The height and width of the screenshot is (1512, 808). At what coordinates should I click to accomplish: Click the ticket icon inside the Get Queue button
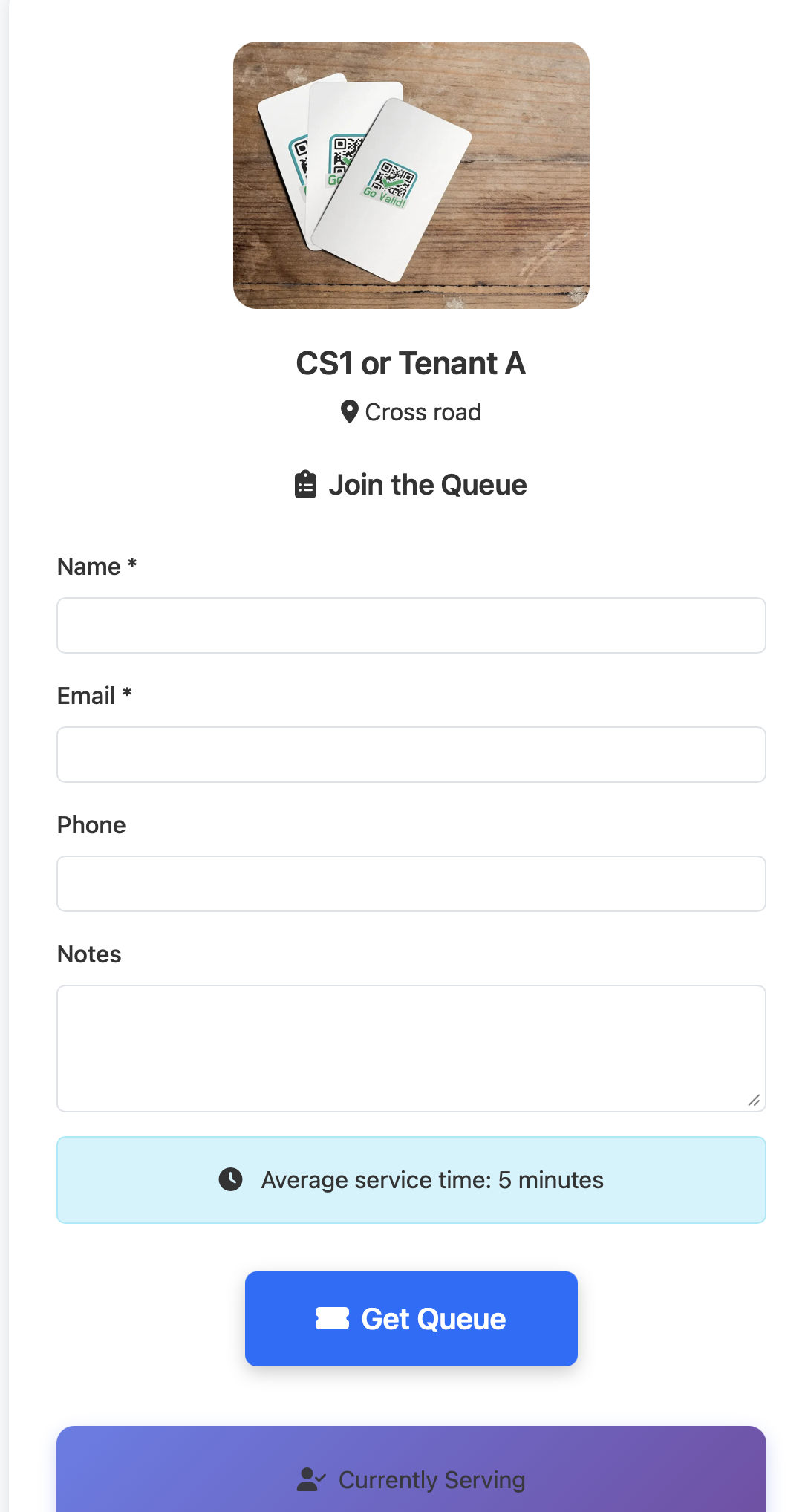[x=333, y=1318]
